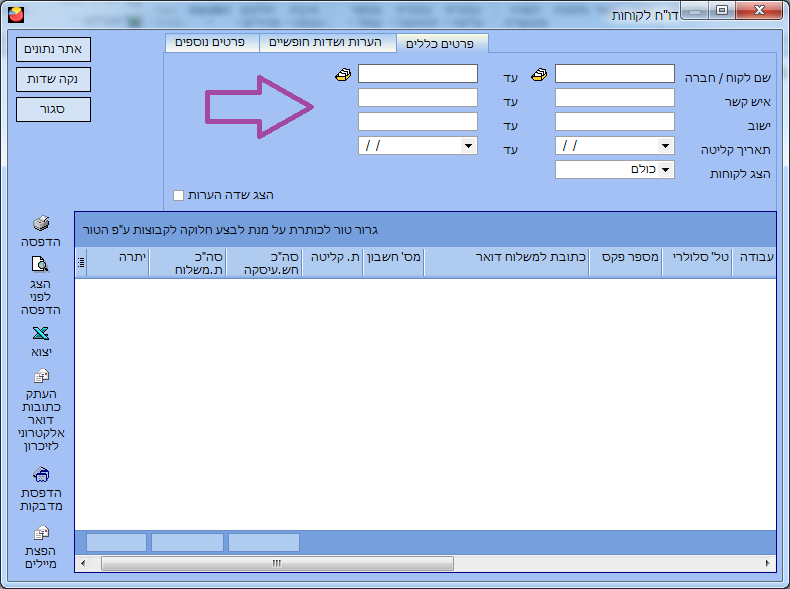790x589 pixels.
Task: Click the יצוא Excel export icon
Action: coord(41,334)
